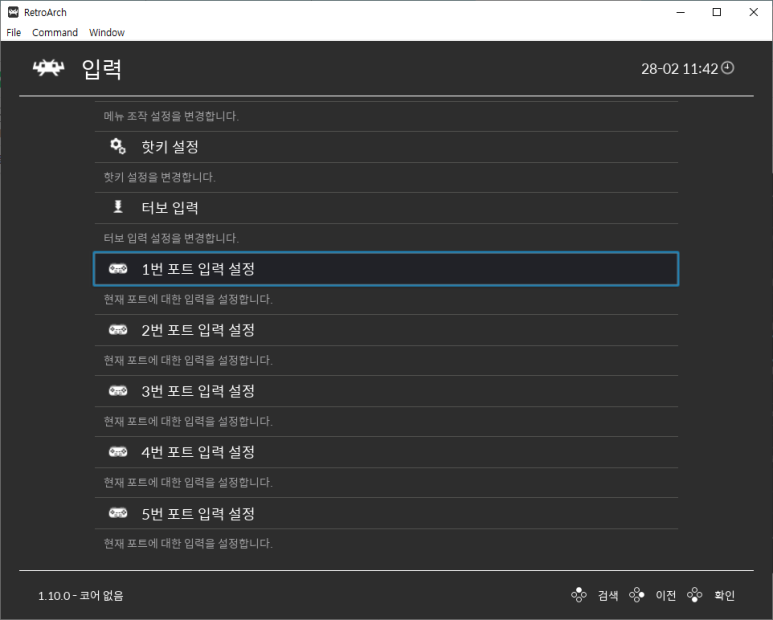Image resolution: width=773 pixels, height=620 pixels.
Task: Open the File menu
Action: point(14,33)
